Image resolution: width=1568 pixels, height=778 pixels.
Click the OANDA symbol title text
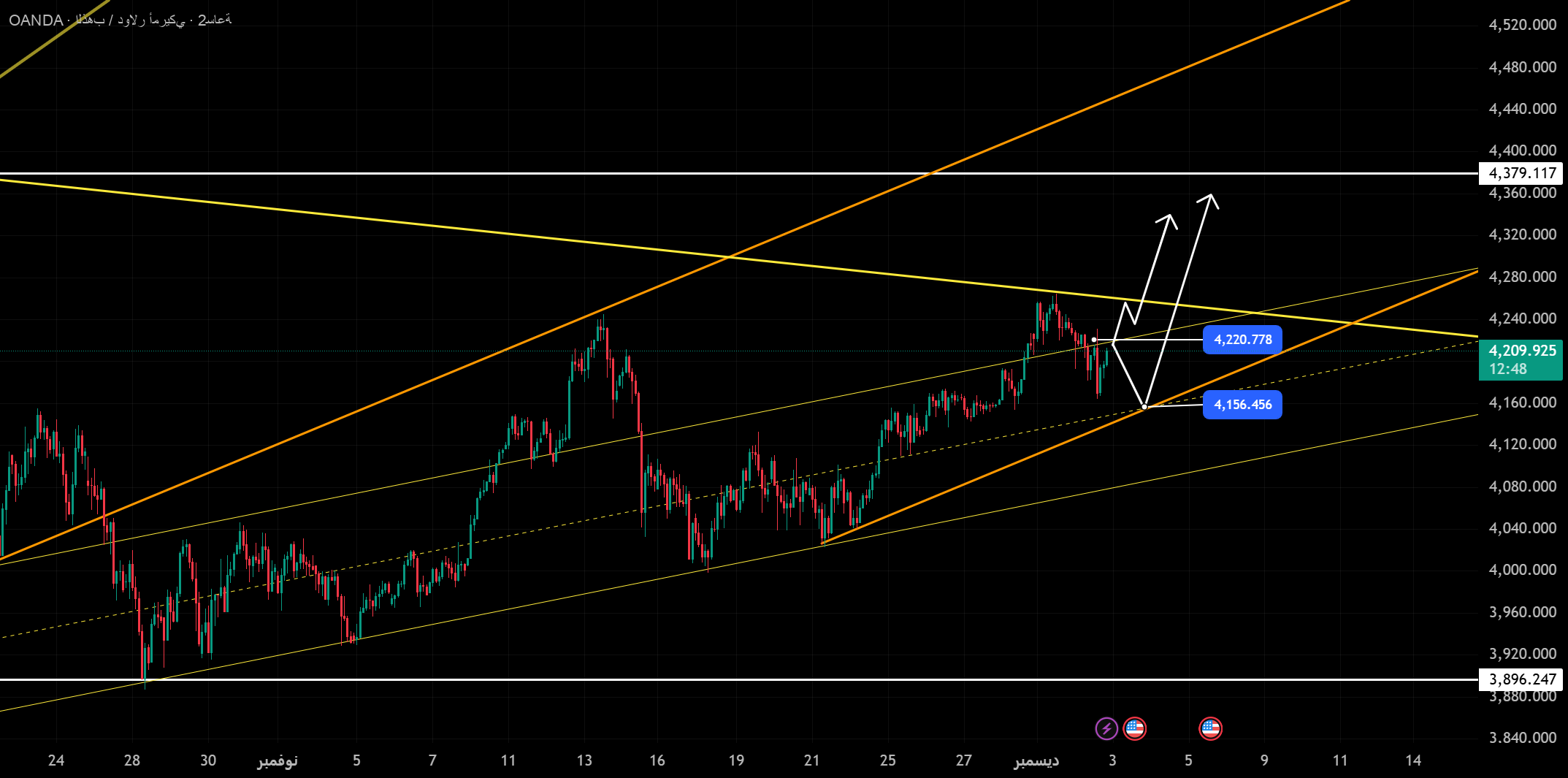pos(36,20)
